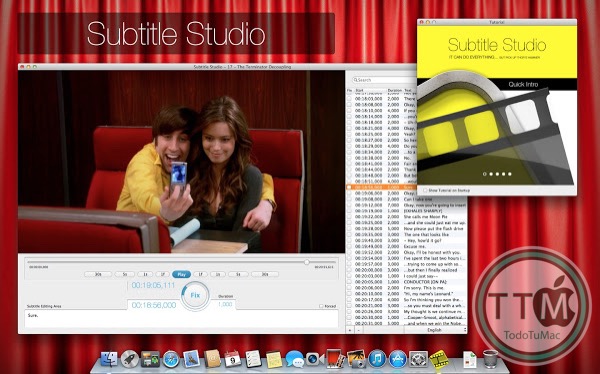Step back 5s button left of Play
This screenshot has width=600, height=374.
point(125,274)
